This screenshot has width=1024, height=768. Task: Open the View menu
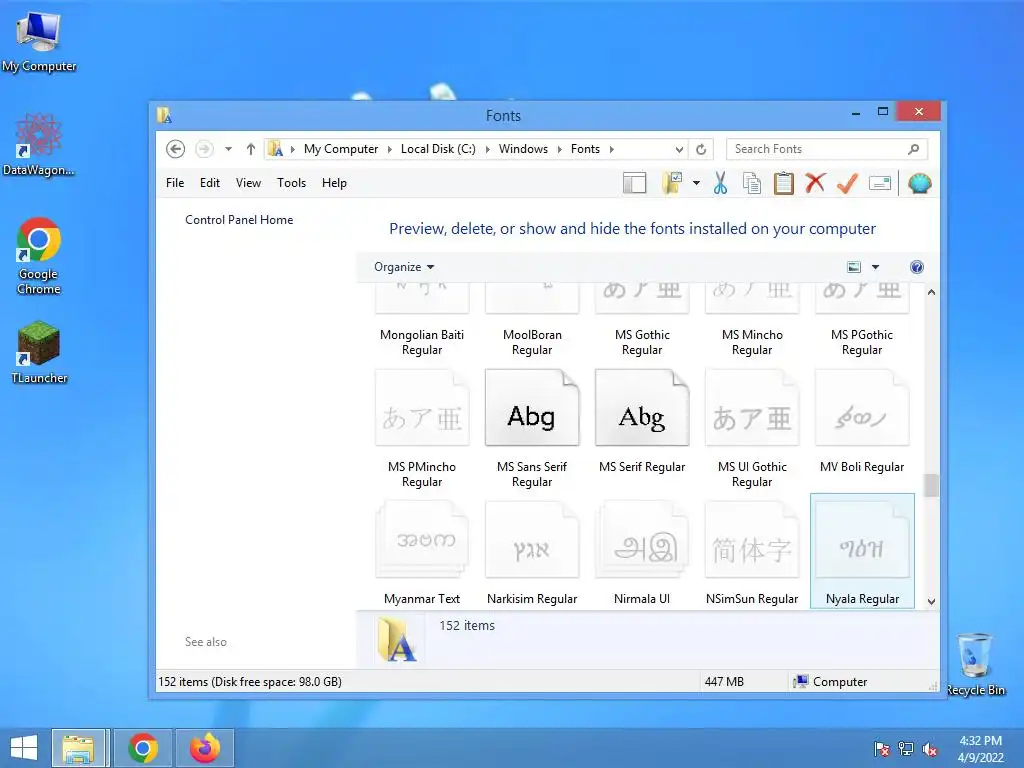(248, 183)
